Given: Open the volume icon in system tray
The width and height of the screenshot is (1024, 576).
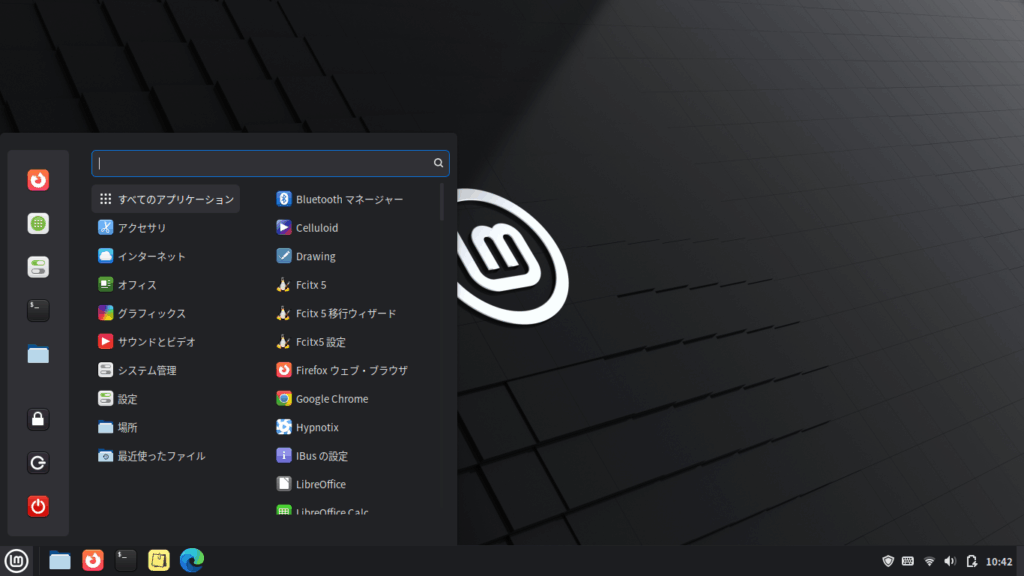Looking at the screenshot, I should [x=949, y=561].
